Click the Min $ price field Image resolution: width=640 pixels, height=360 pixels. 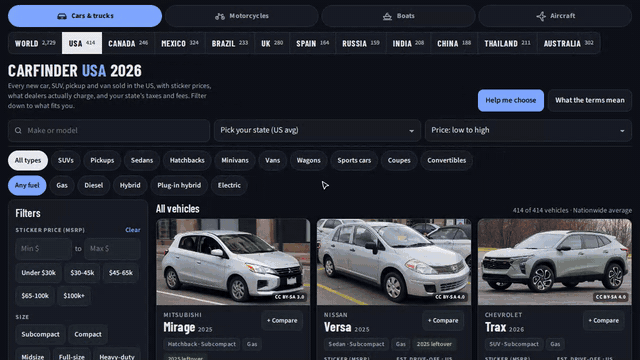(x=44, y=249)
